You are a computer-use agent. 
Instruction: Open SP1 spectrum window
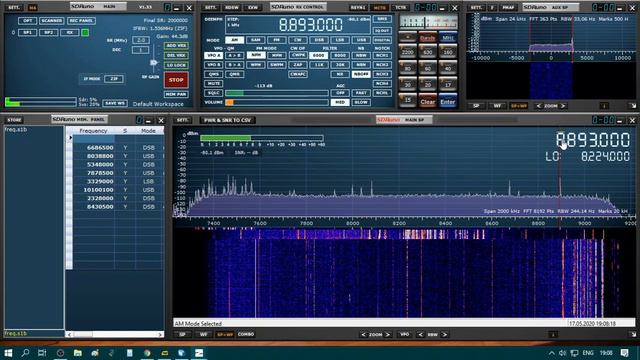[27, 32]
